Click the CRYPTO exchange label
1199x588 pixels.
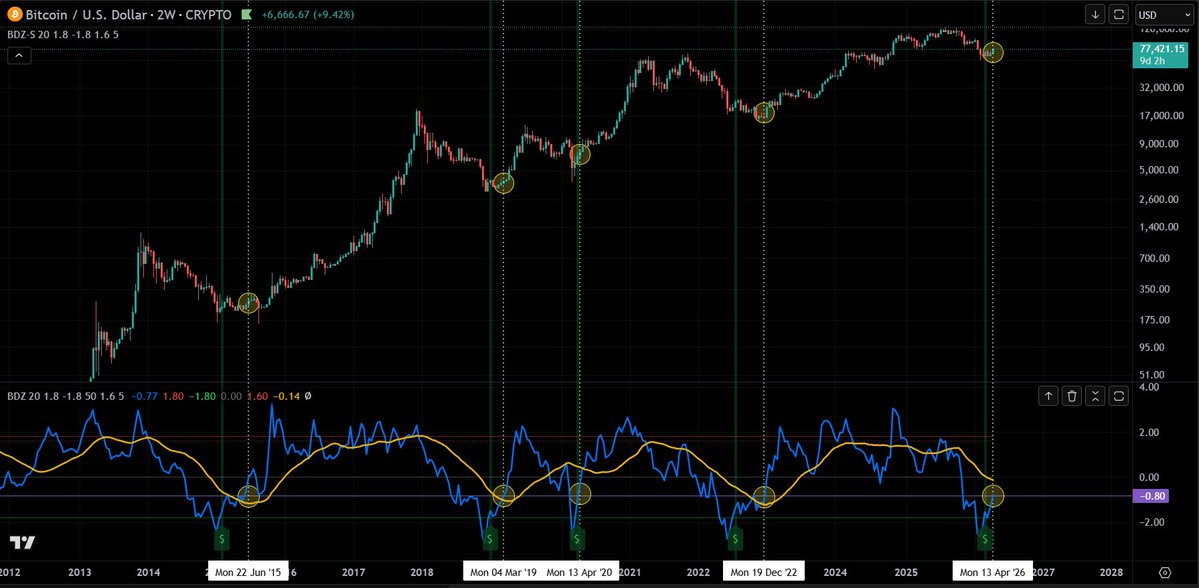point(208,14)
